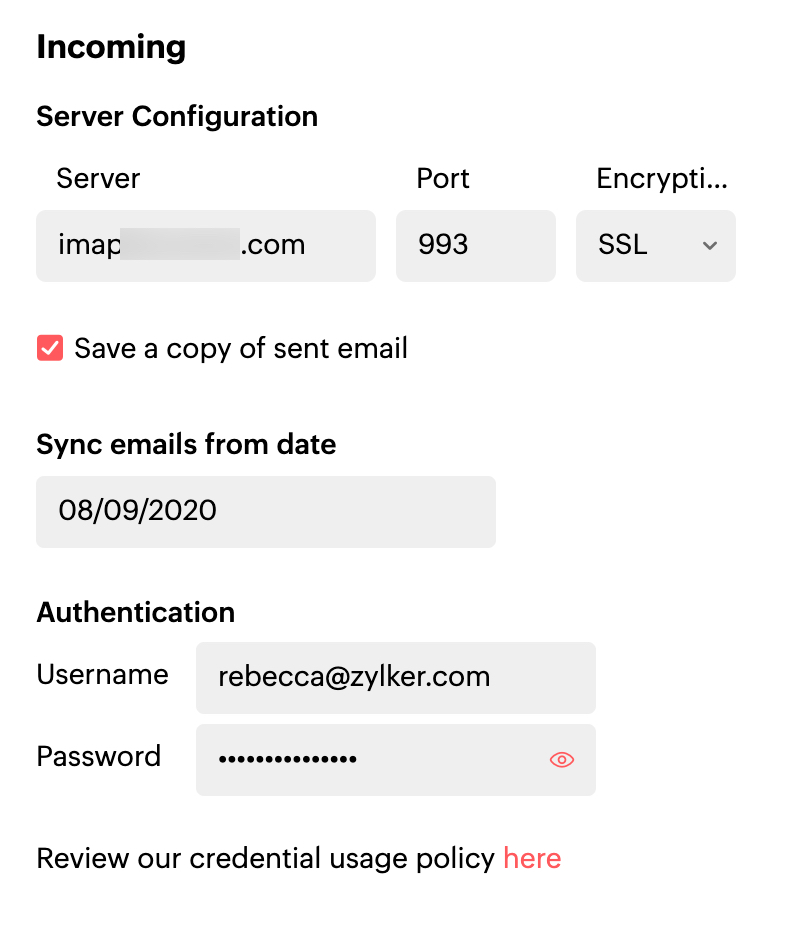Reveal the password with the eye icon
This screenshot has width=786, height=950.
562,760
